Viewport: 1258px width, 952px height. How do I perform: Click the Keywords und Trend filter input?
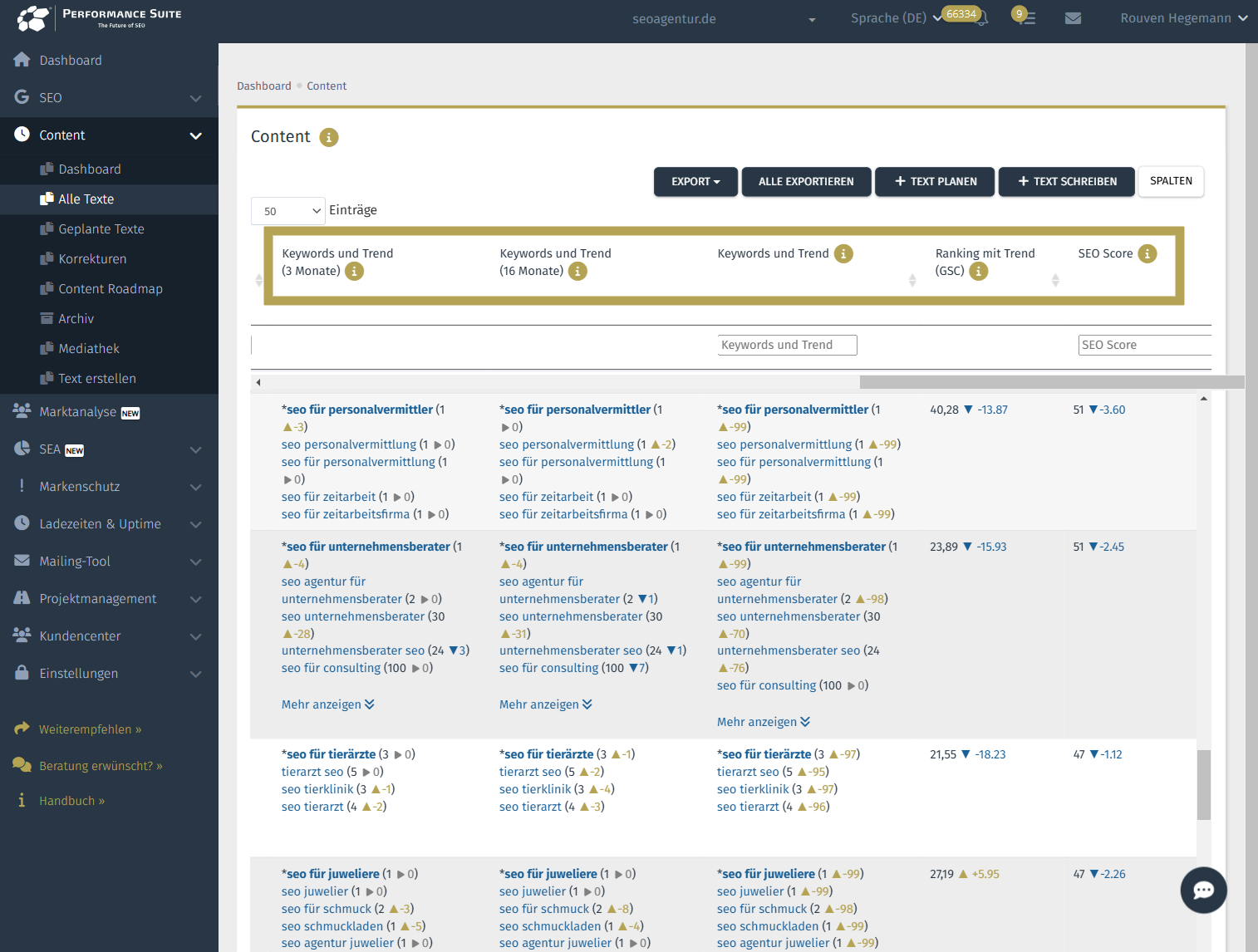coord(787,344)
